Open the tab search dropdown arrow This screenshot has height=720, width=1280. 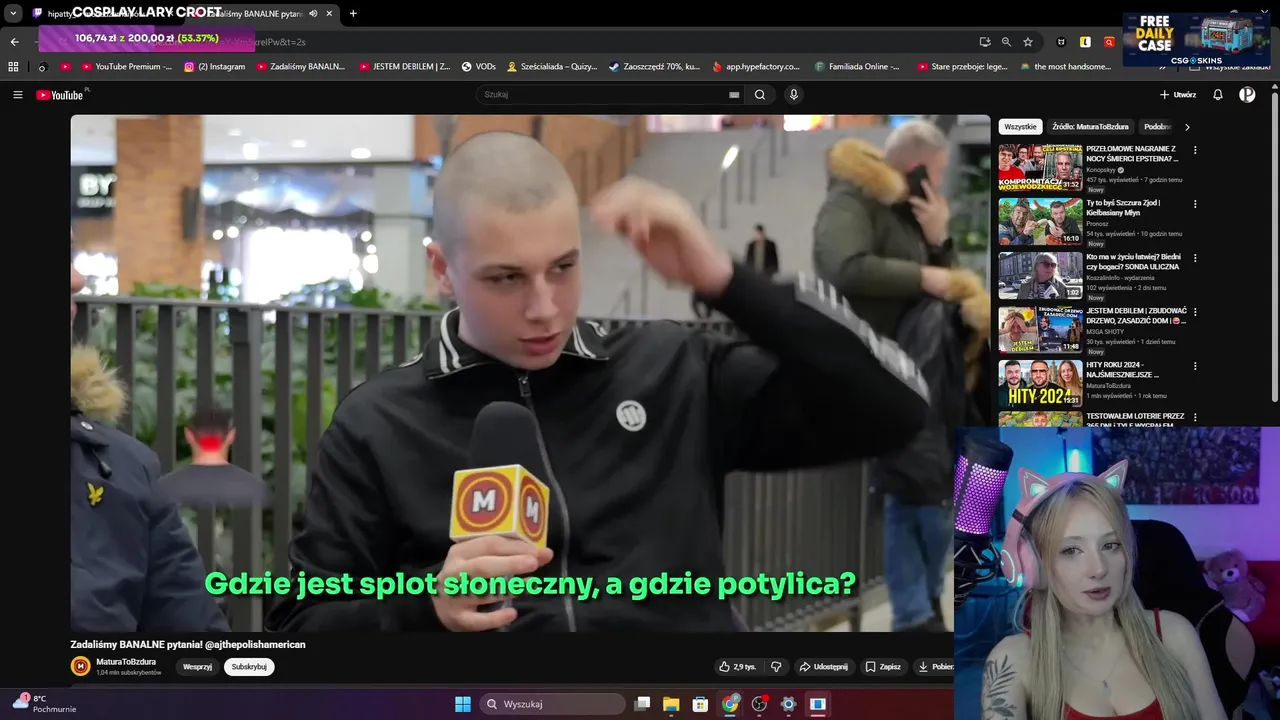click(13, 13)
